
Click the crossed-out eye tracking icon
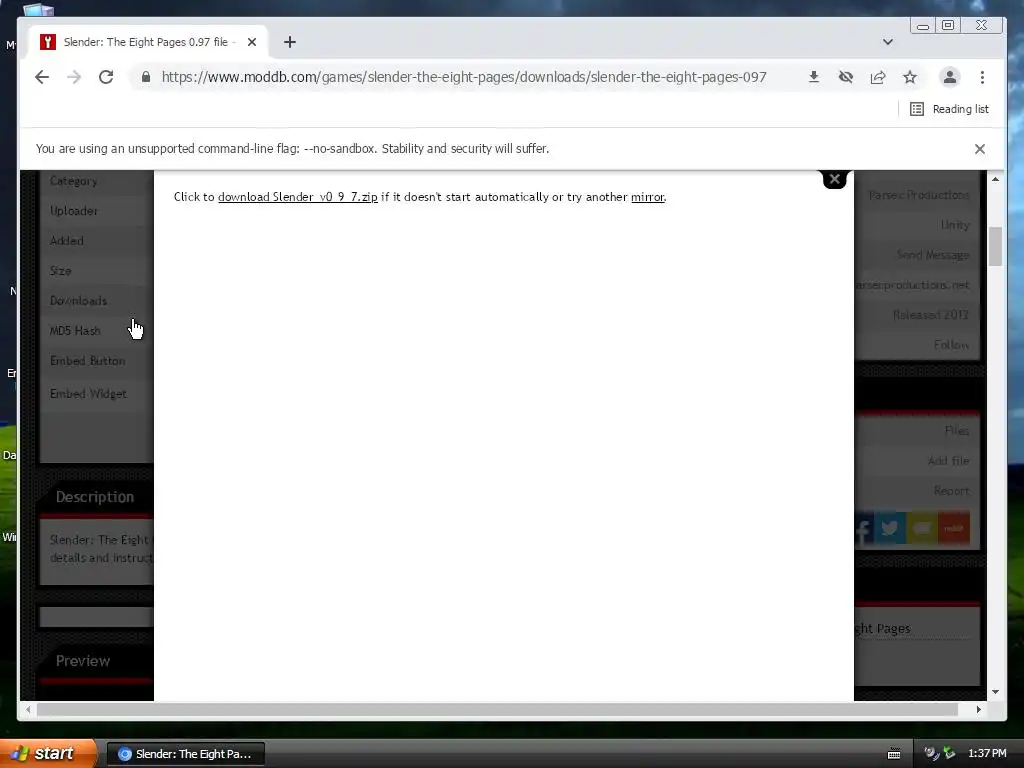[x=846, y=77]
